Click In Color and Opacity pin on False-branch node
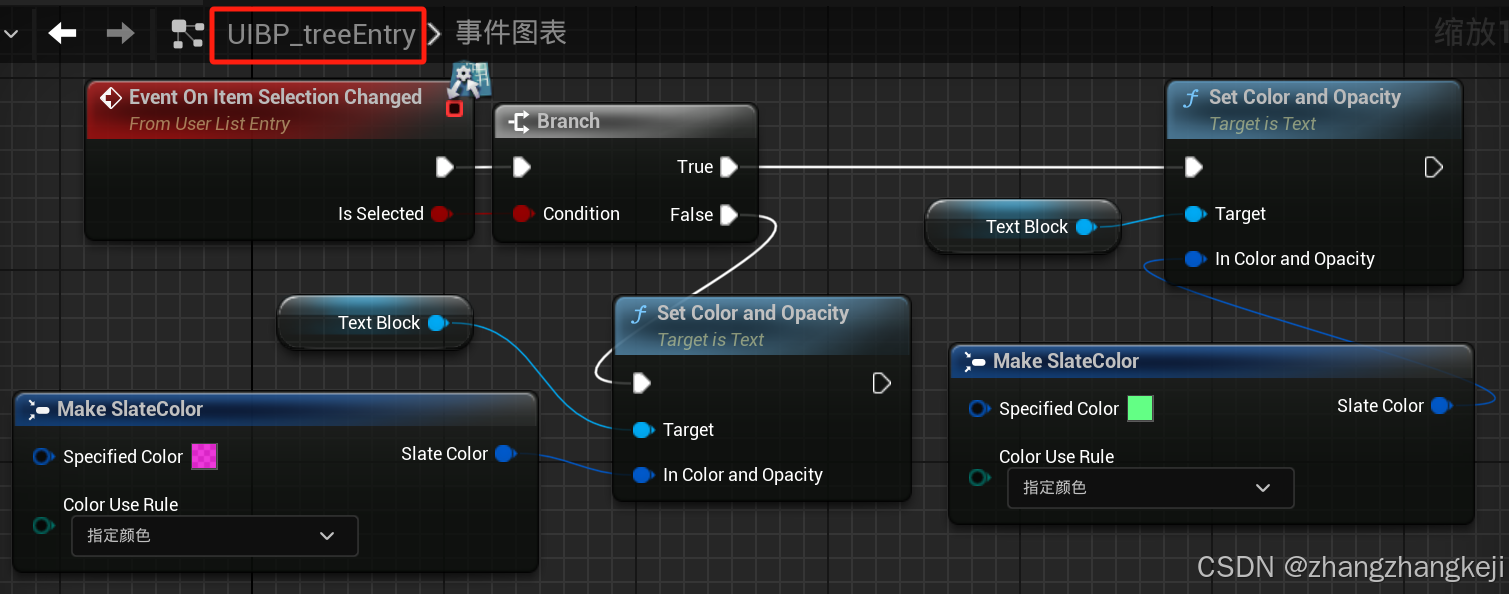Viewport: 1509px width, 594px height. click(x=642, y=475)
